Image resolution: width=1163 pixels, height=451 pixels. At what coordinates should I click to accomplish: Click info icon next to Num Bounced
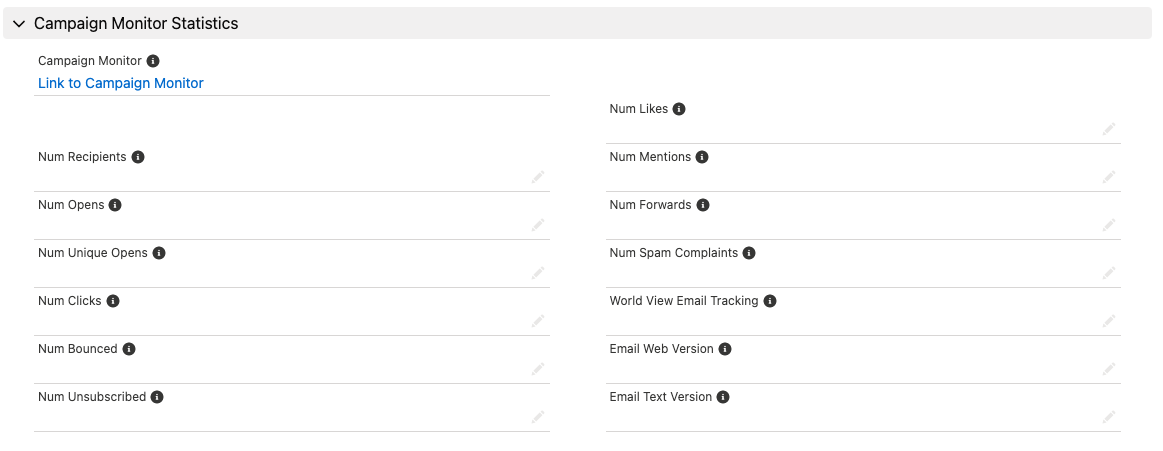[x=129, y=349]
